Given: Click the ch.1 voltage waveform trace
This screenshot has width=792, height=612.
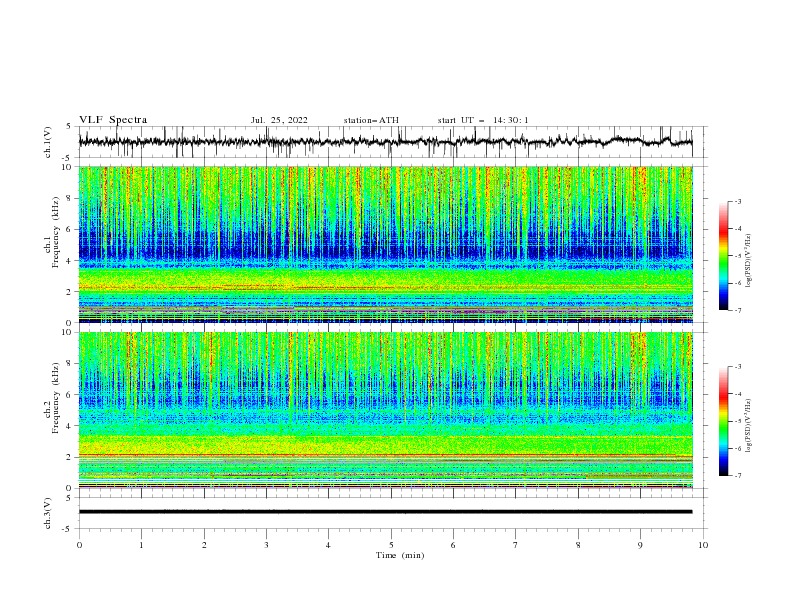Looking at the screenshot, I should [385, 142].
